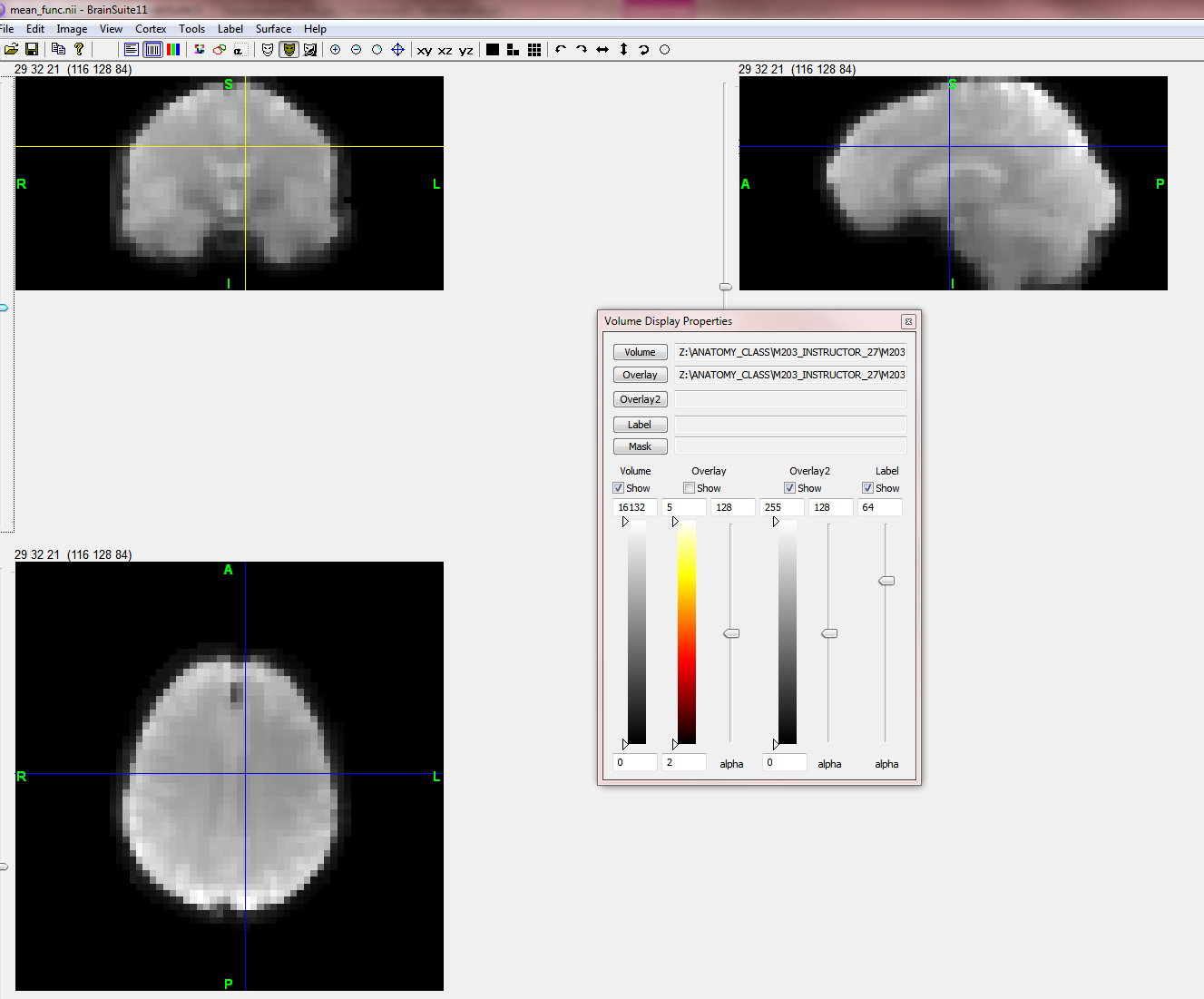Image resolution: width=1204 pixels, height=999 pixels.
Task: Click the mask with pencil icon
Action: pos(310,49)
